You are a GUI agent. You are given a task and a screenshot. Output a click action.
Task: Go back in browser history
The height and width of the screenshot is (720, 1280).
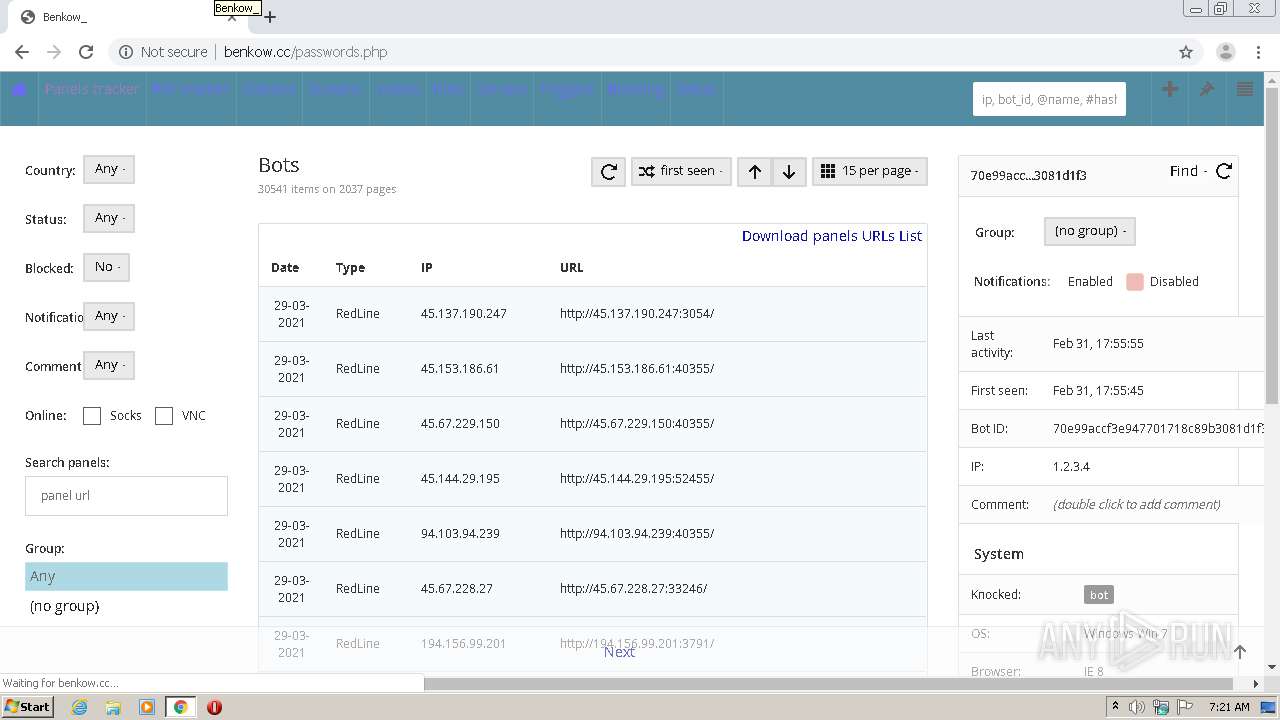pos(22,52)
